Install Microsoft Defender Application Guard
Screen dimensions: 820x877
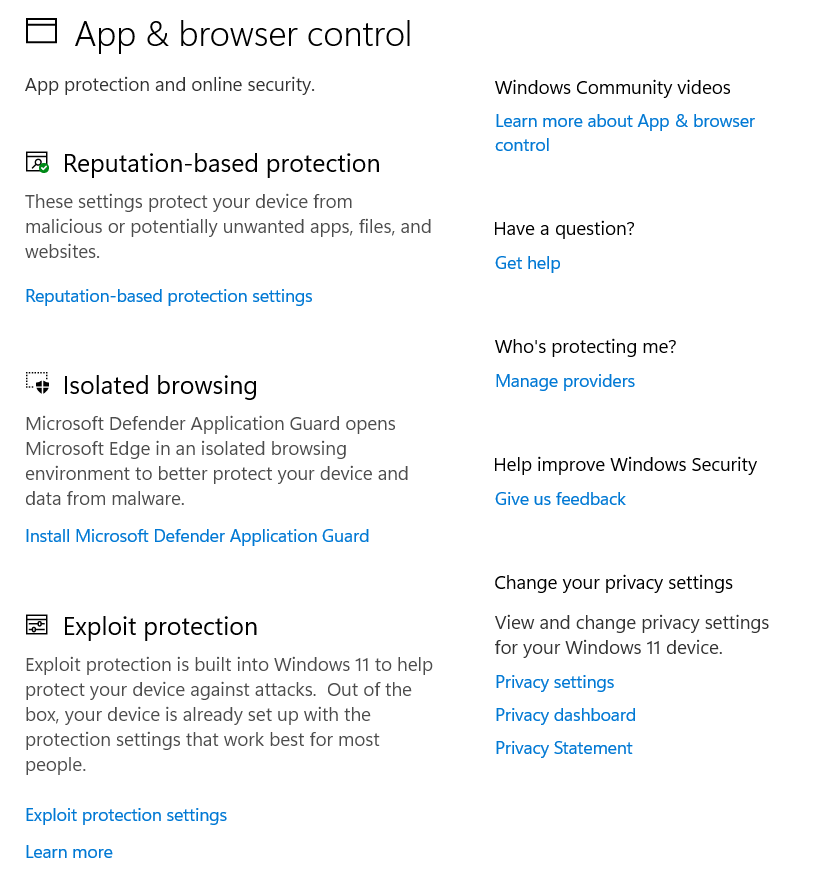click(197, 536)
